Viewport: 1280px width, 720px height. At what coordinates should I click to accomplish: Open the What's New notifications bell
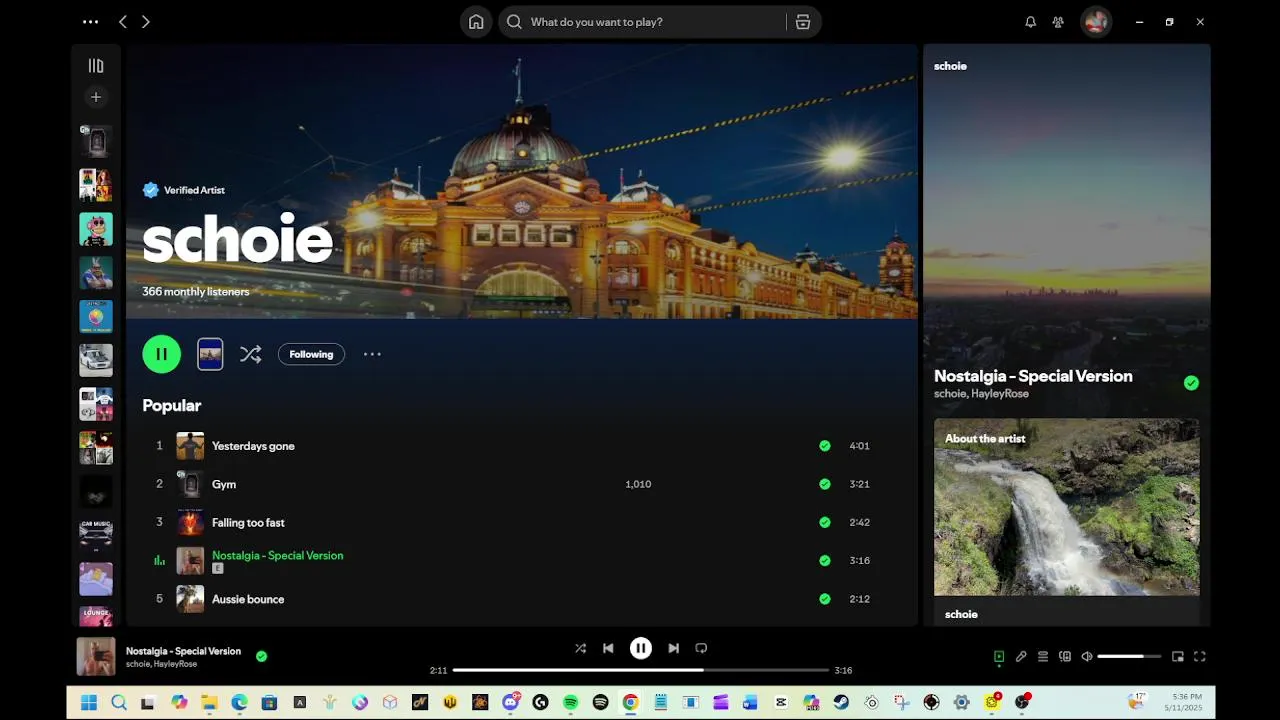[1031, 22]
